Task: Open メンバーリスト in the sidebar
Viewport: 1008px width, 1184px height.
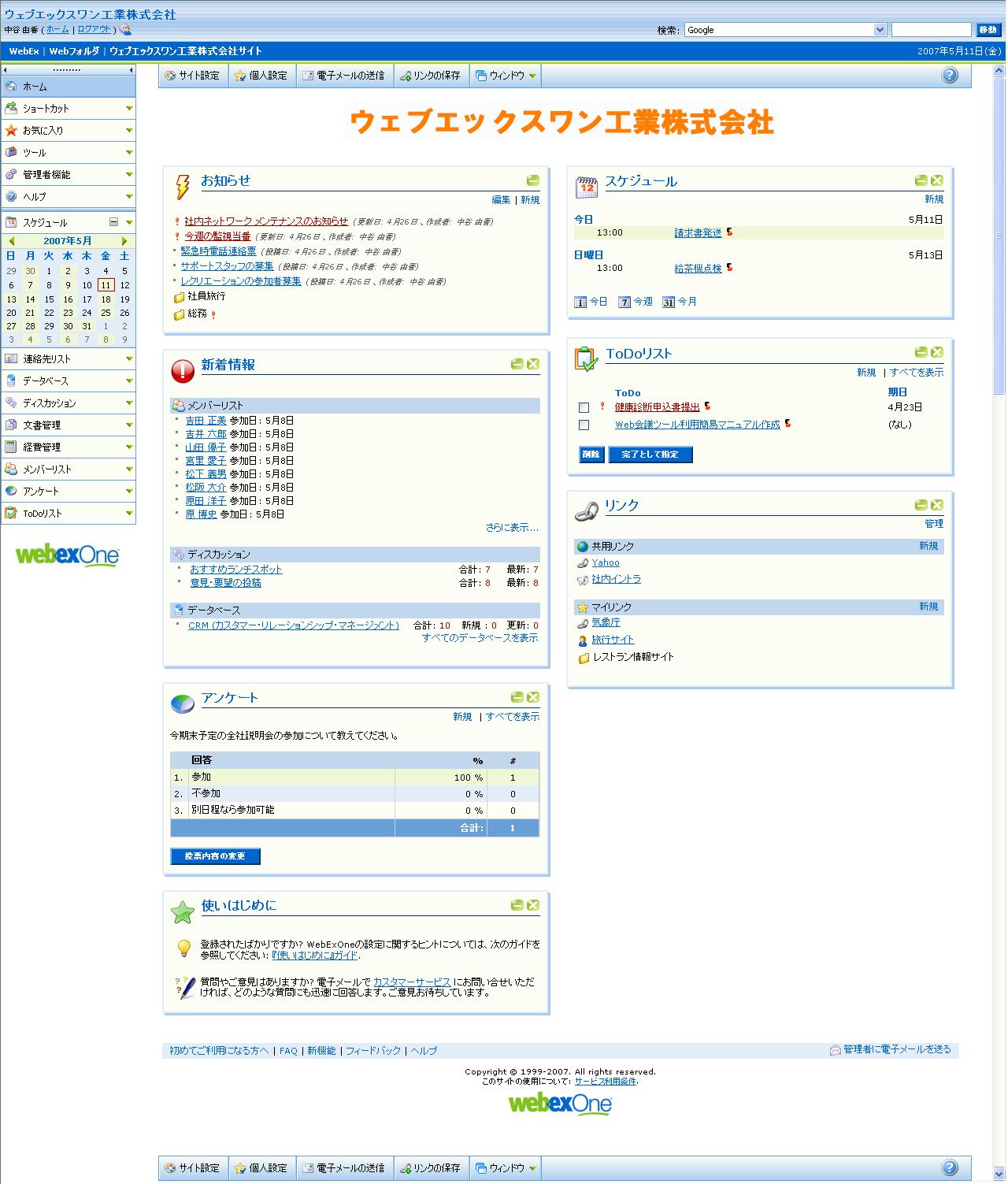Action: point(68,470)
